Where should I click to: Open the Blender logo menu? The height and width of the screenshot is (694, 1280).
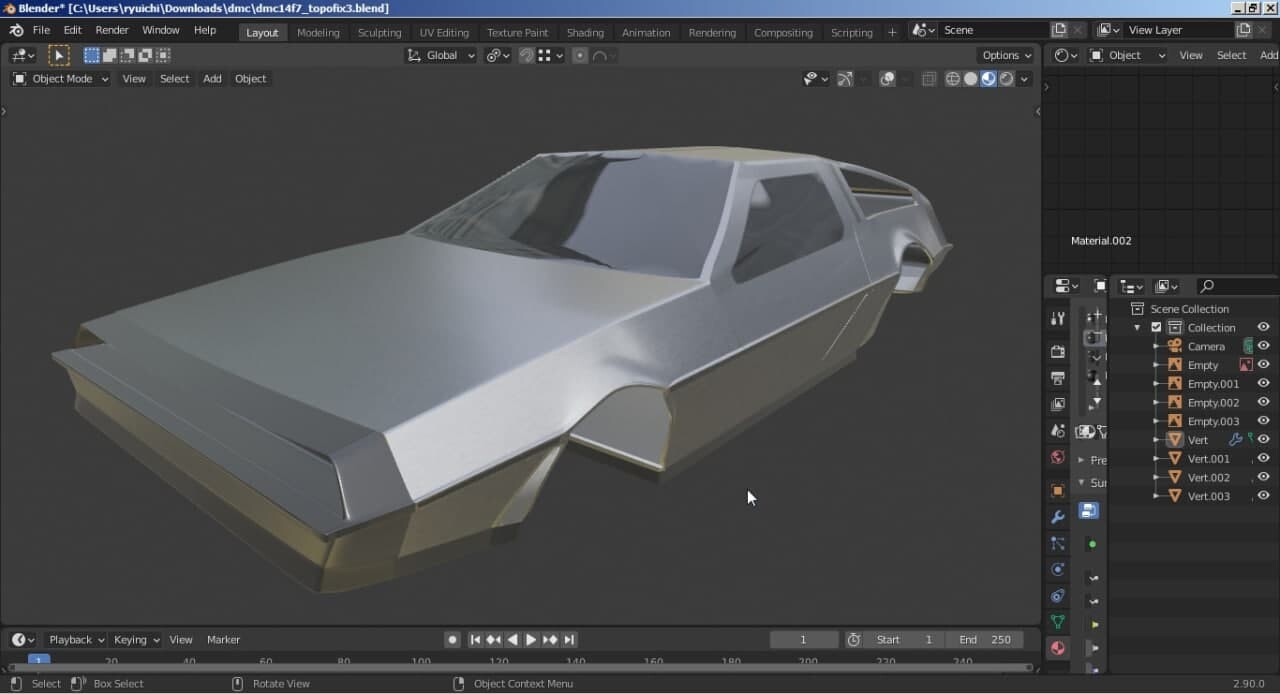tap(16, 31)
